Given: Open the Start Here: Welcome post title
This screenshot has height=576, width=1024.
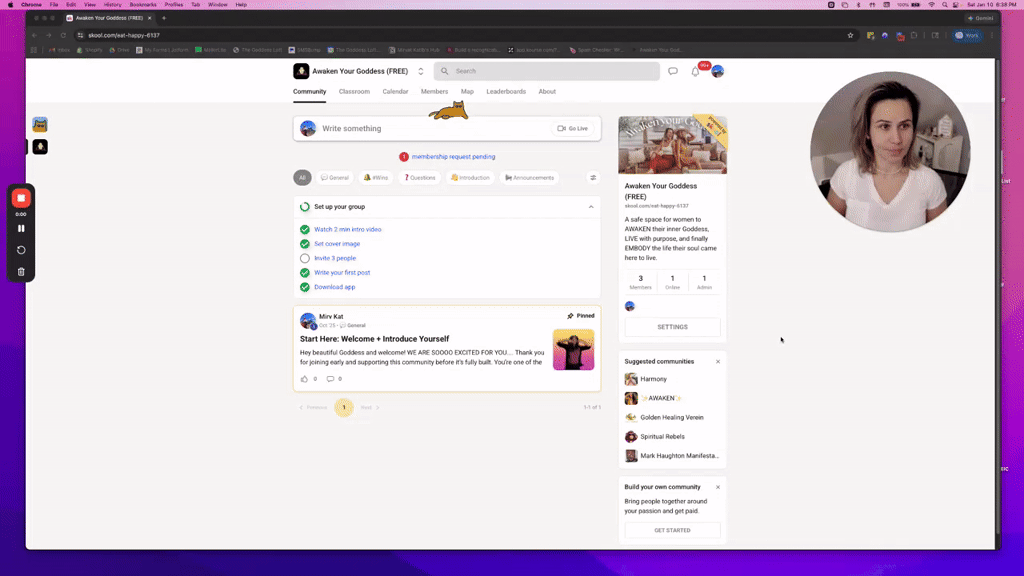Looking at the screenshot, I should [x=374, y=339].
